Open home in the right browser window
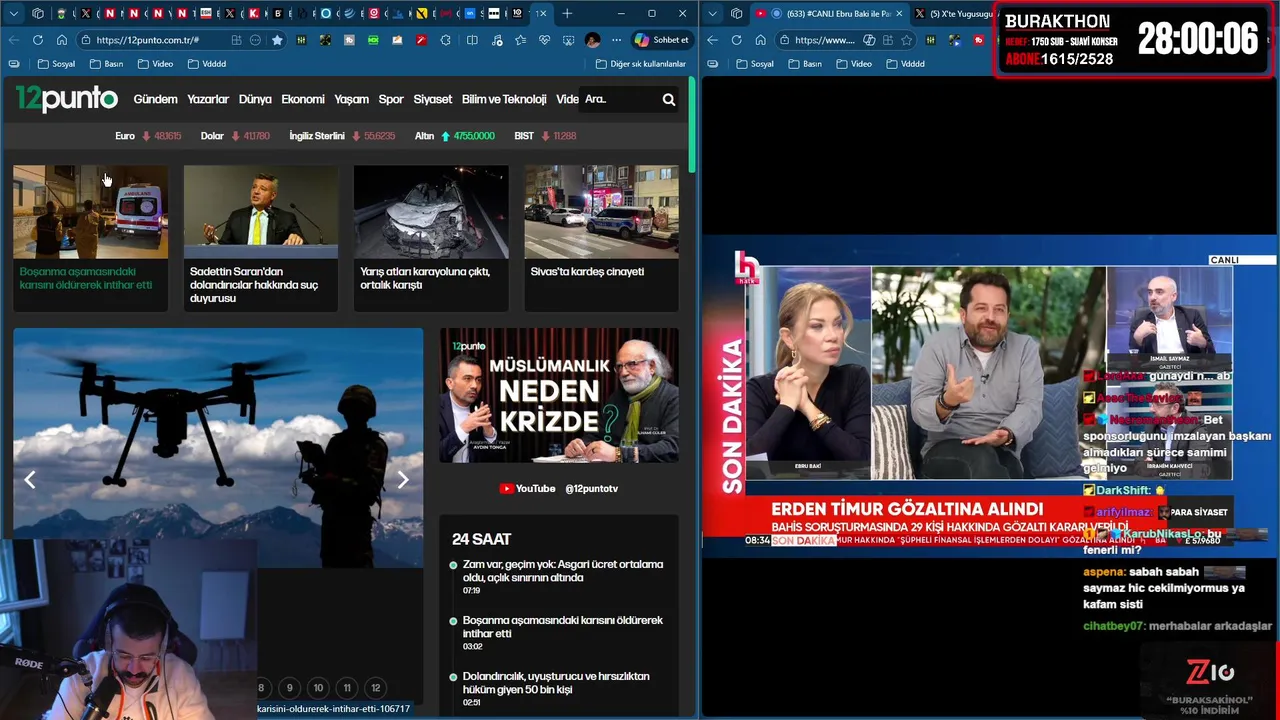The image size is (1280, 720). pyautogui.click(x=761, y=40)
